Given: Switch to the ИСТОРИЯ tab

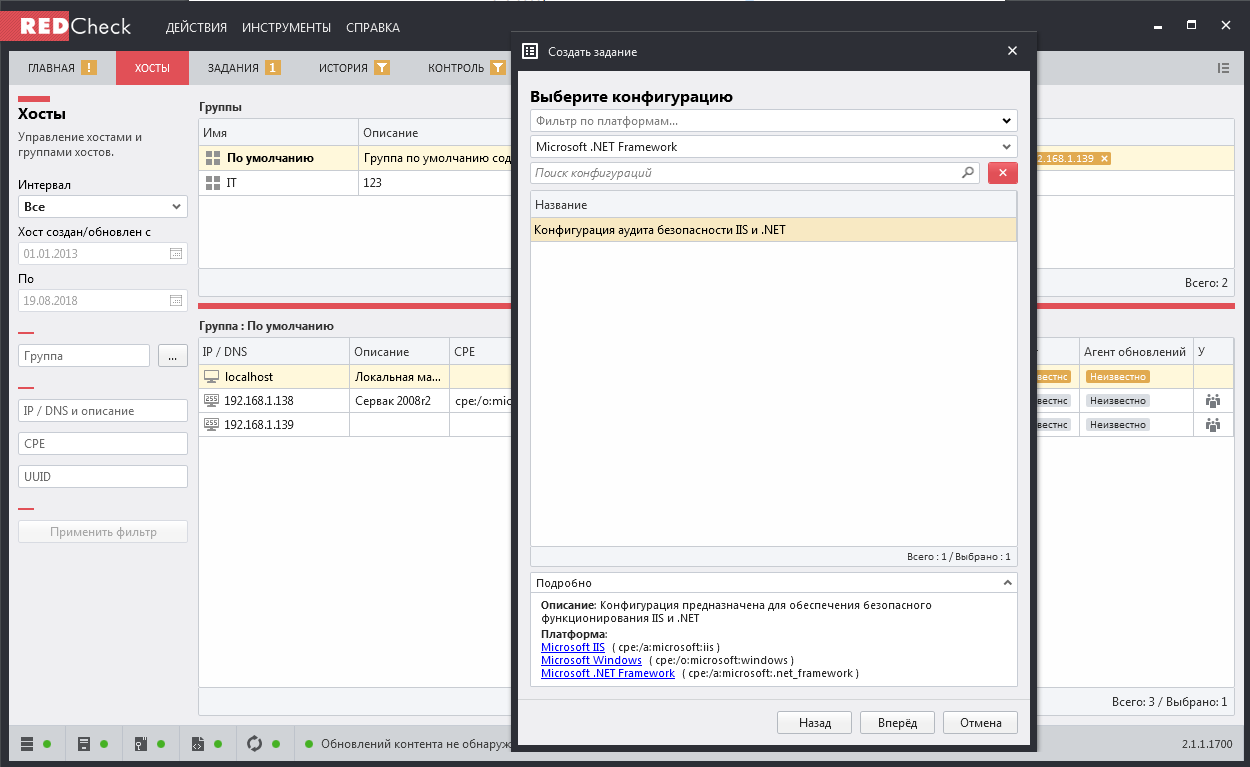Looking at the screenshot, I should coord(354,68).
